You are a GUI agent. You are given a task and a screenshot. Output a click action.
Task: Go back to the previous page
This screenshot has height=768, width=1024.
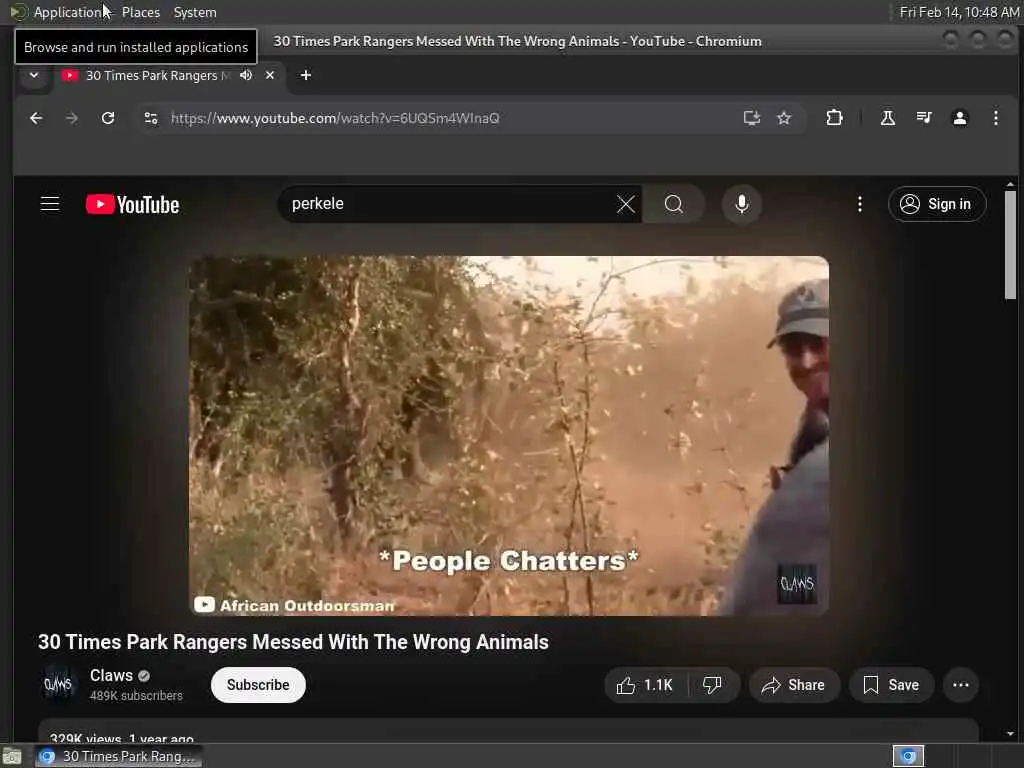(36, 118)
